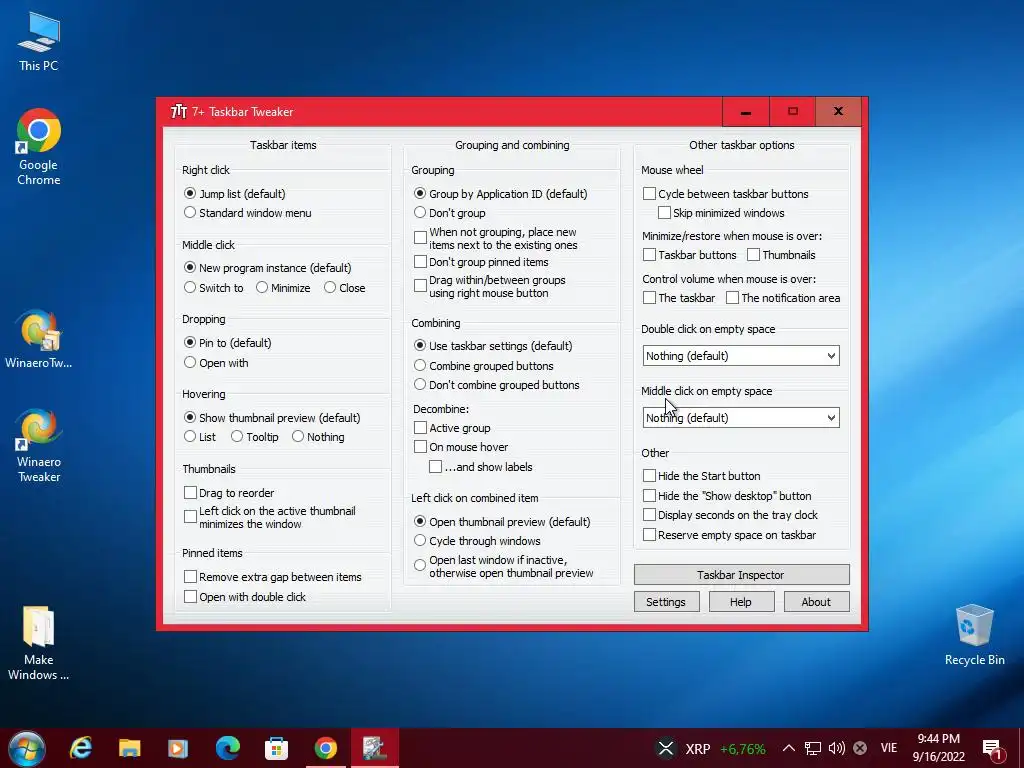Click the About button
The image size is (1024, 768).
[816, 602]
